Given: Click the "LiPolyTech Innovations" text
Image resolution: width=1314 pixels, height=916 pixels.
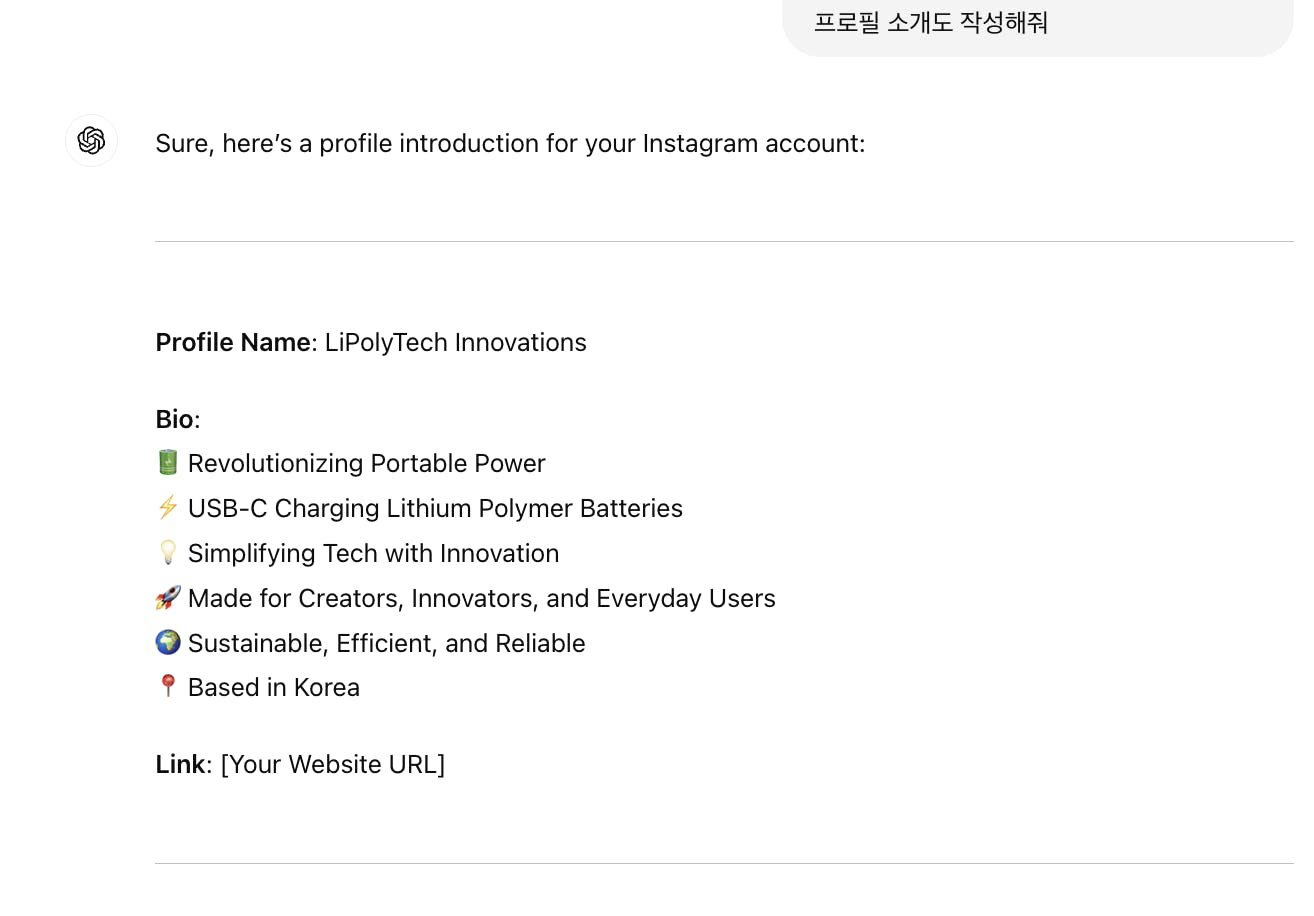Looking at the screenshot, I should pos(455,342).
